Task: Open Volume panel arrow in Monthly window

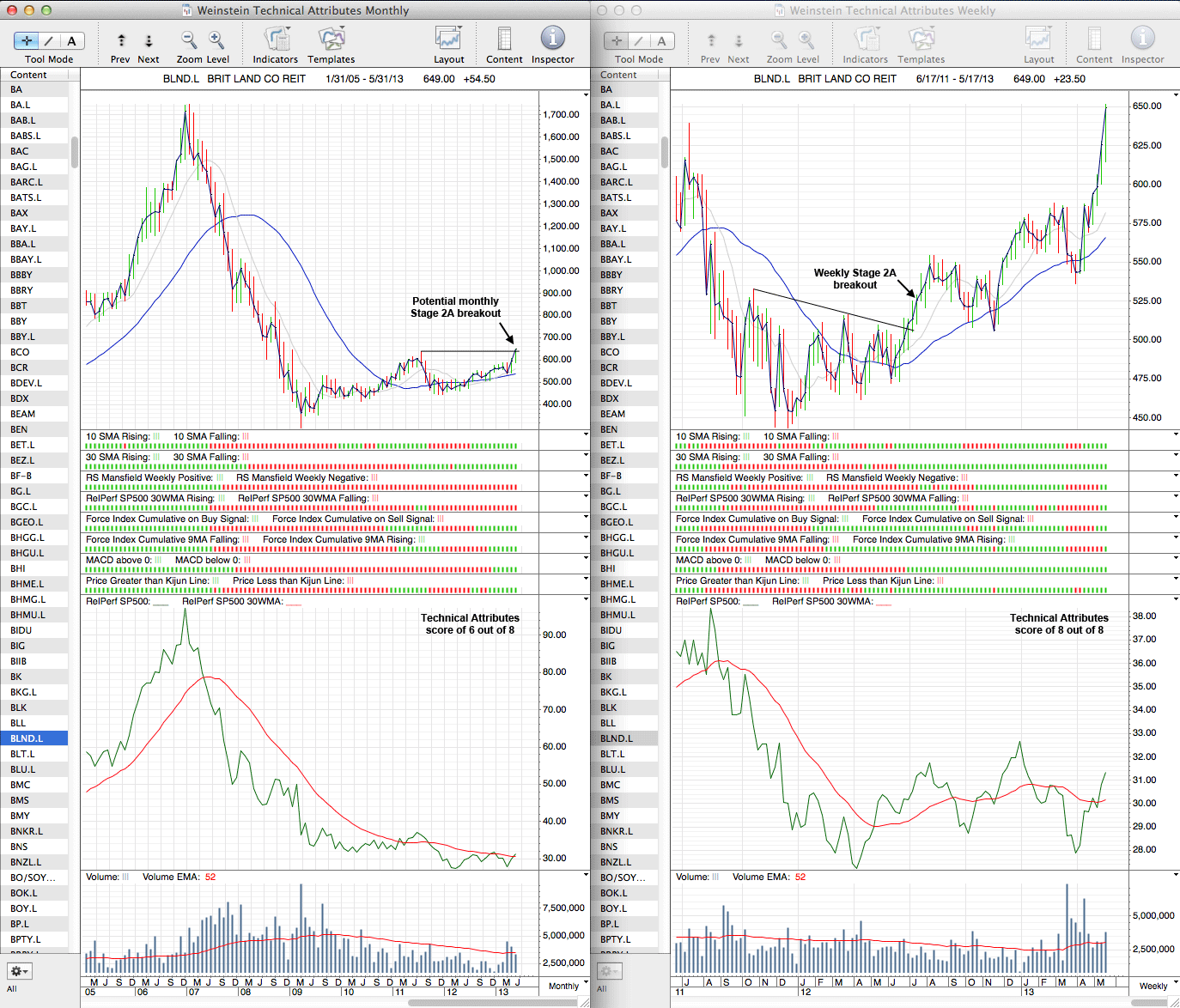Action: pos(586,875)
